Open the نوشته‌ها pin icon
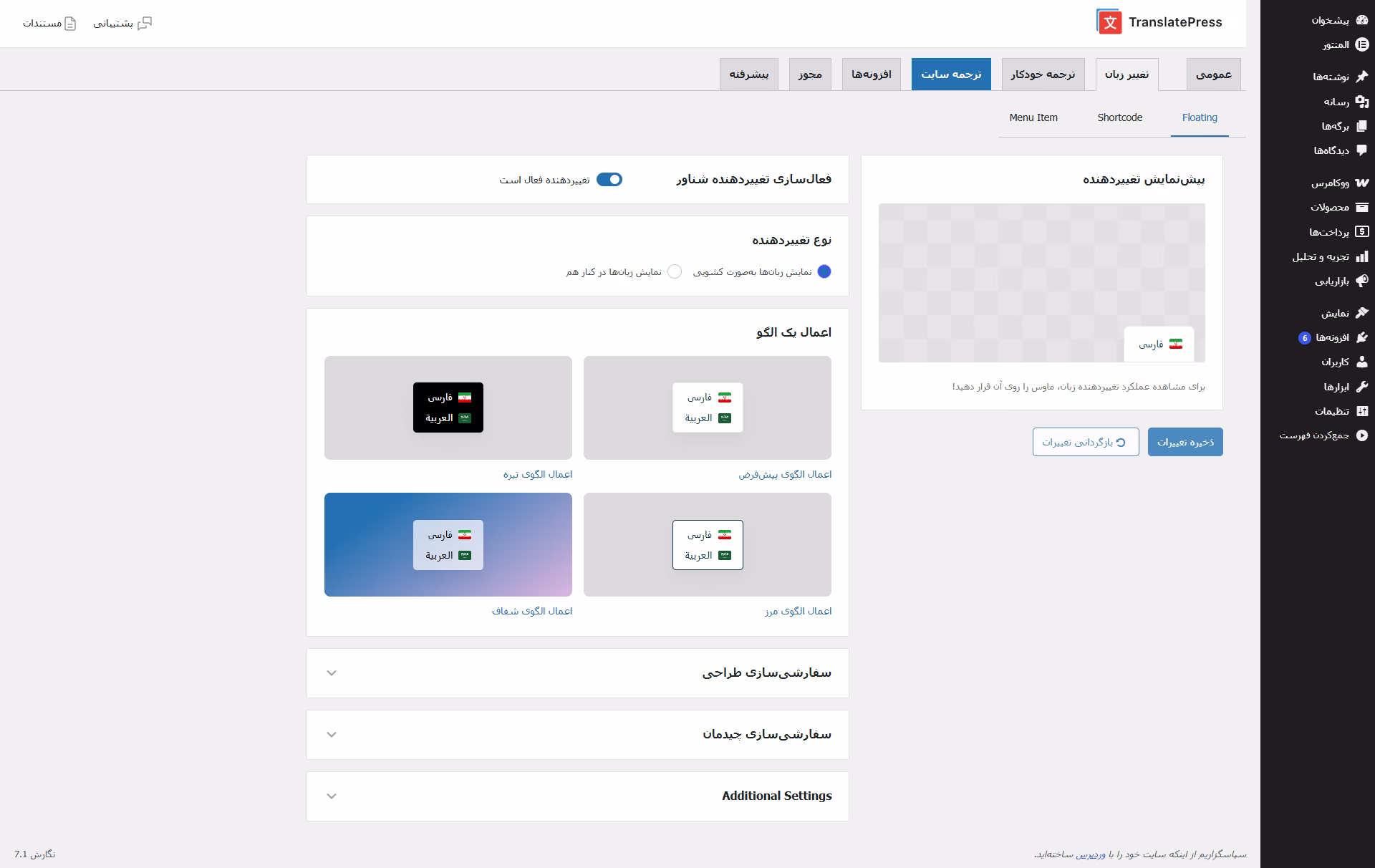 1361,76
